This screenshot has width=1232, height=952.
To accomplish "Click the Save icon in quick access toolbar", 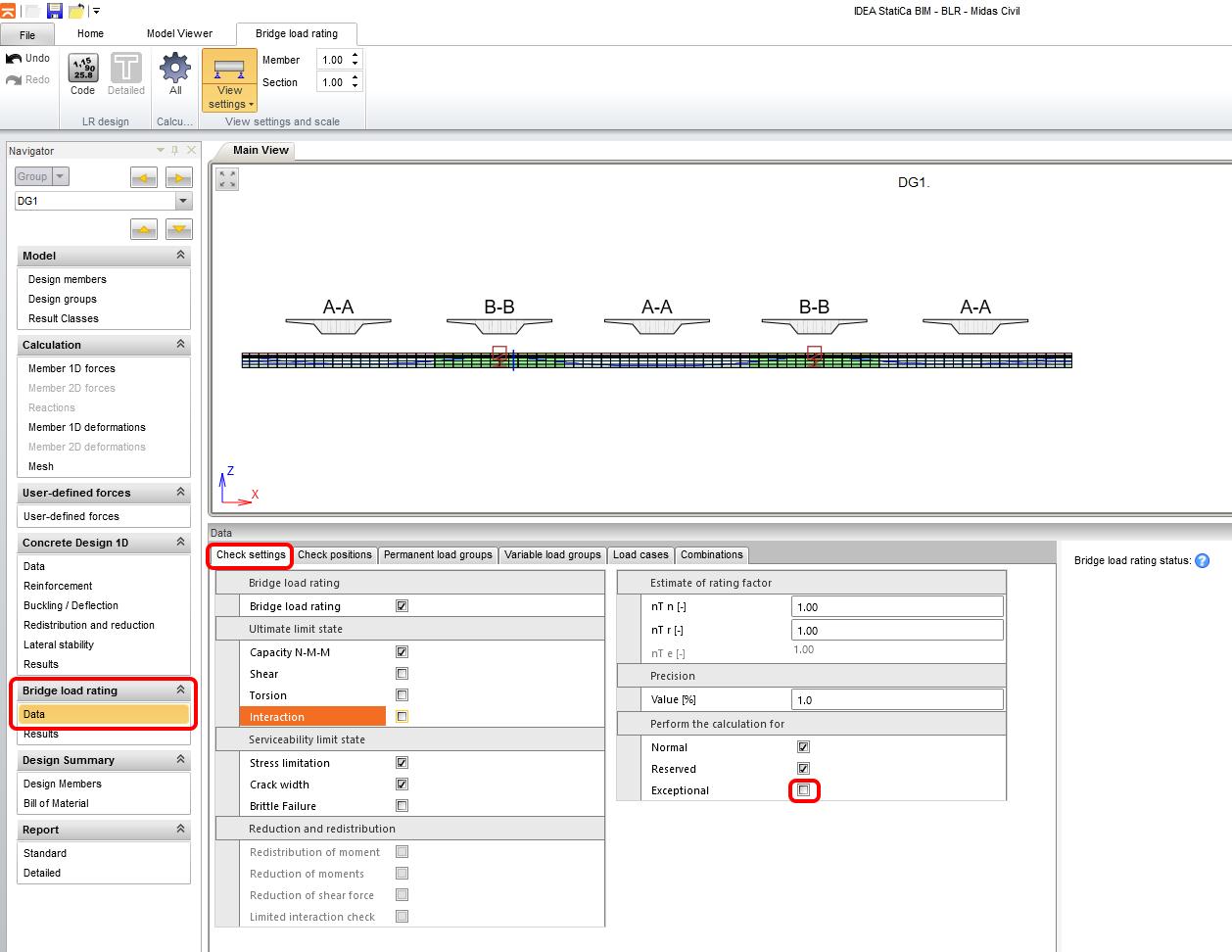I will tap(55, 11).
